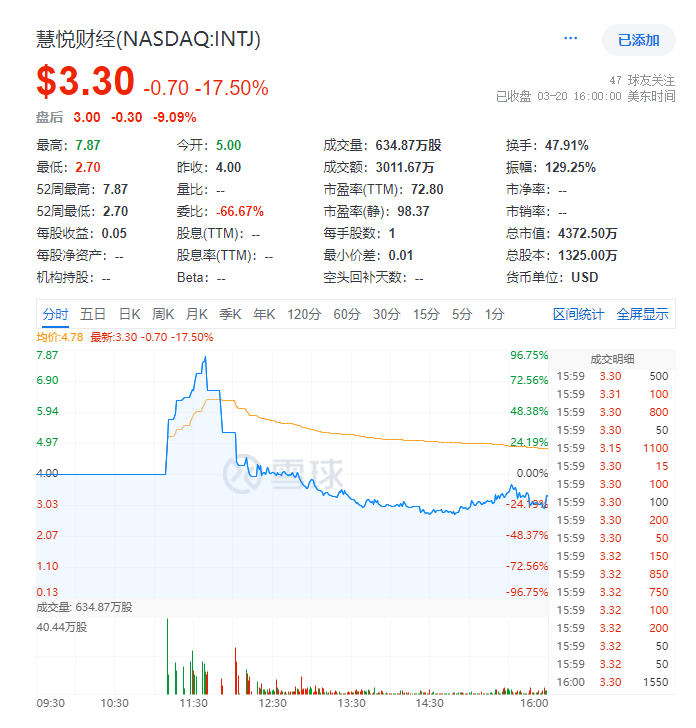This screenshot has height=728, width=696.
Task: Click the 总股本 value 1325.00万
Action: (587, 255)
